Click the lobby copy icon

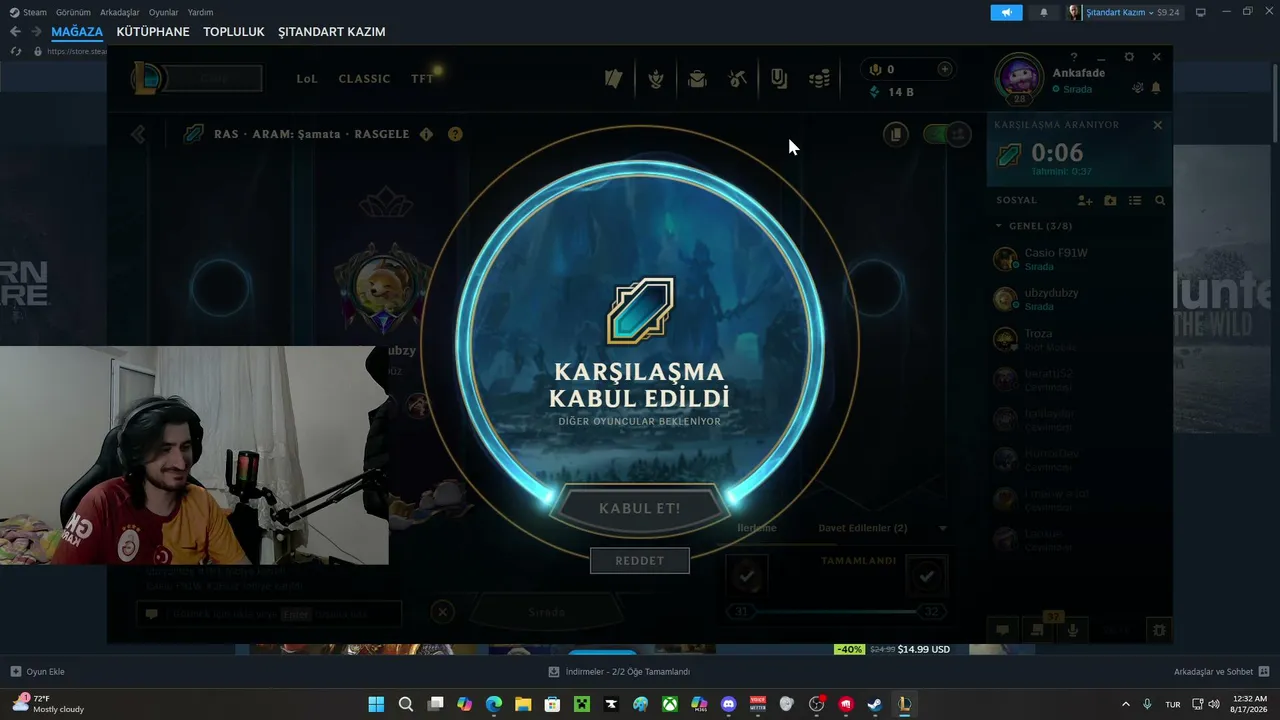(896, 134)
